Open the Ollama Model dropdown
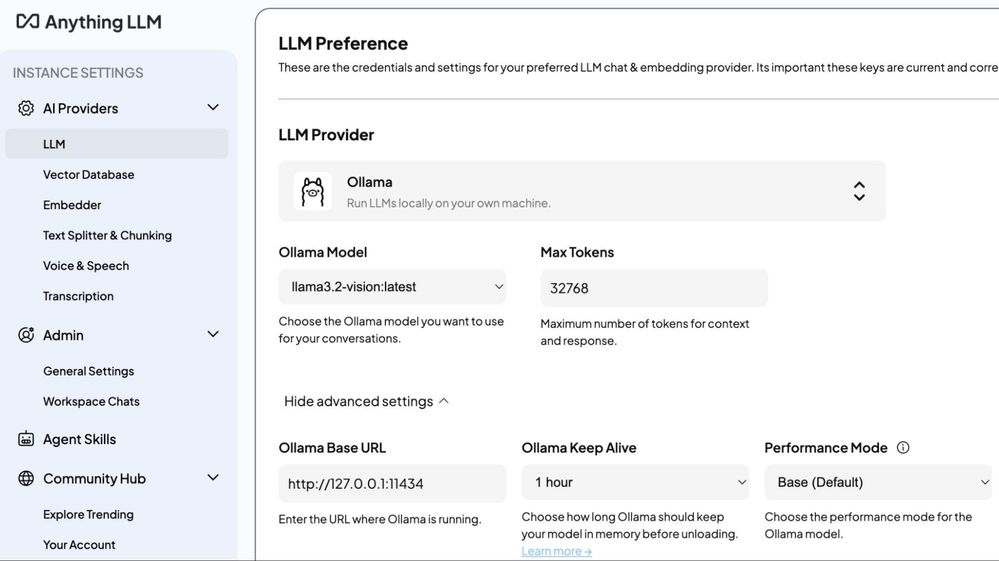 392,287
